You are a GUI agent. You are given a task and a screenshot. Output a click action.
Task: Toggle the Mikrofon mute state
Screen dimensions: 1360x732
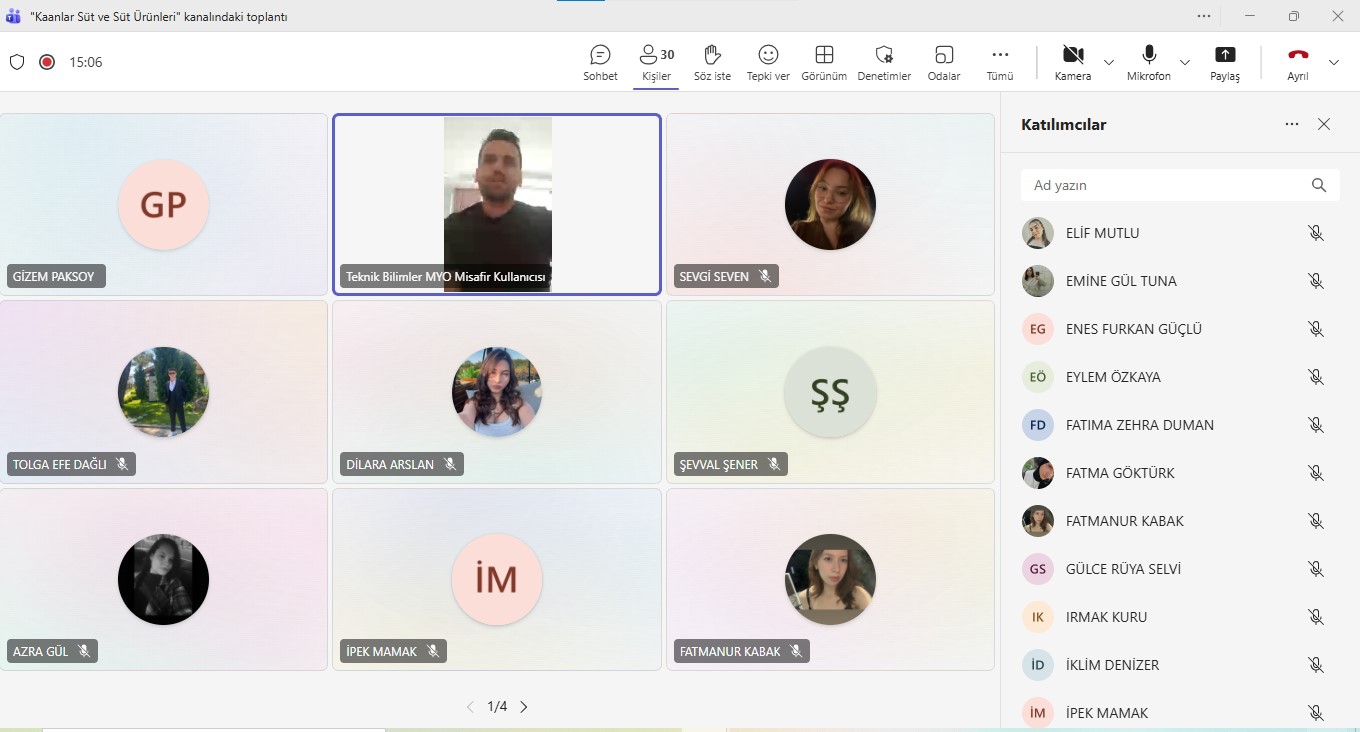(x=1149, y=62)
